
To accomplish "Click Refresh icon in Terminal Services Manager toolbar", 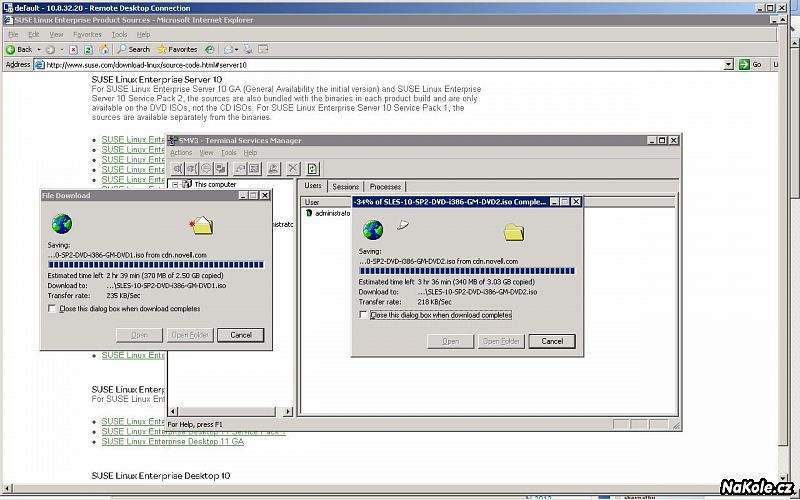I will click(312, 168).
